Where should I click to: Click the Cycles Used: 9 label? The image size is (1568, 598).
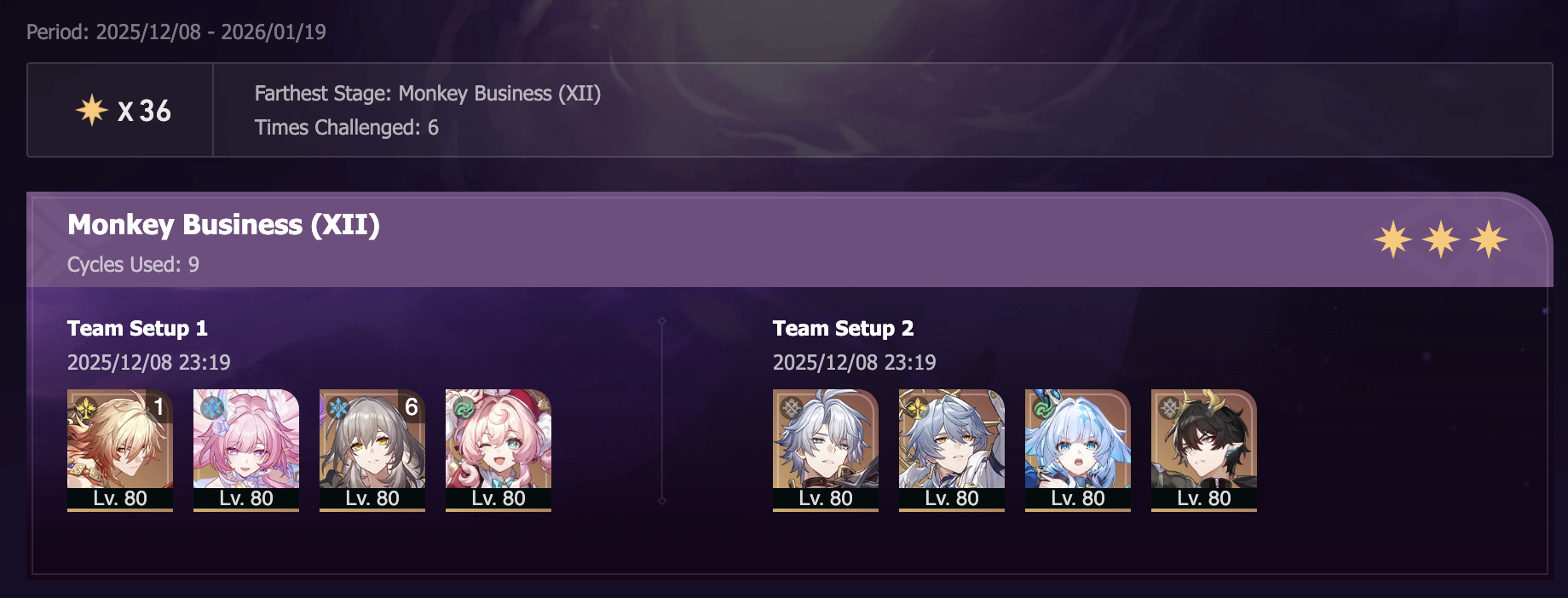click(133, 265)
